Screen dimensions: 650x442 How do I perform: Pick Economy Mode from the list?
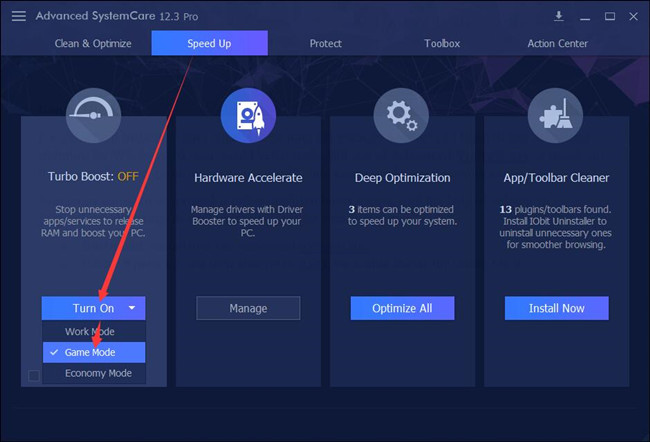click(x=94, y=373)
